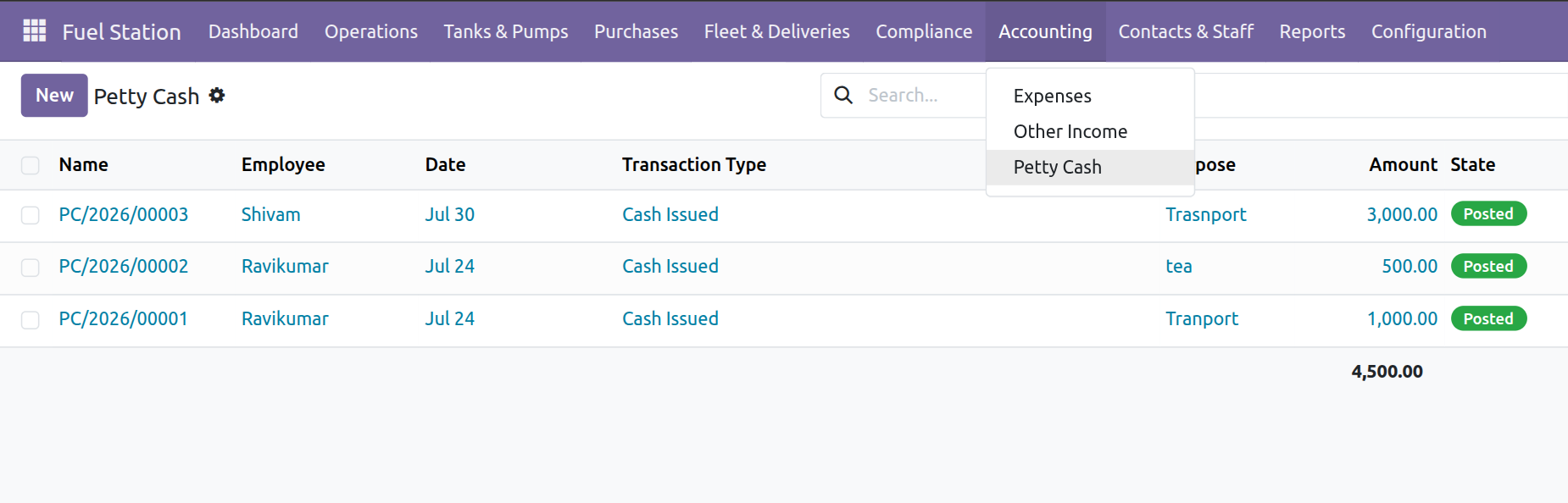Click the Posted badge for PC/2026/00001
This screenshot has height=503, width=1568.
(1488, 318)
